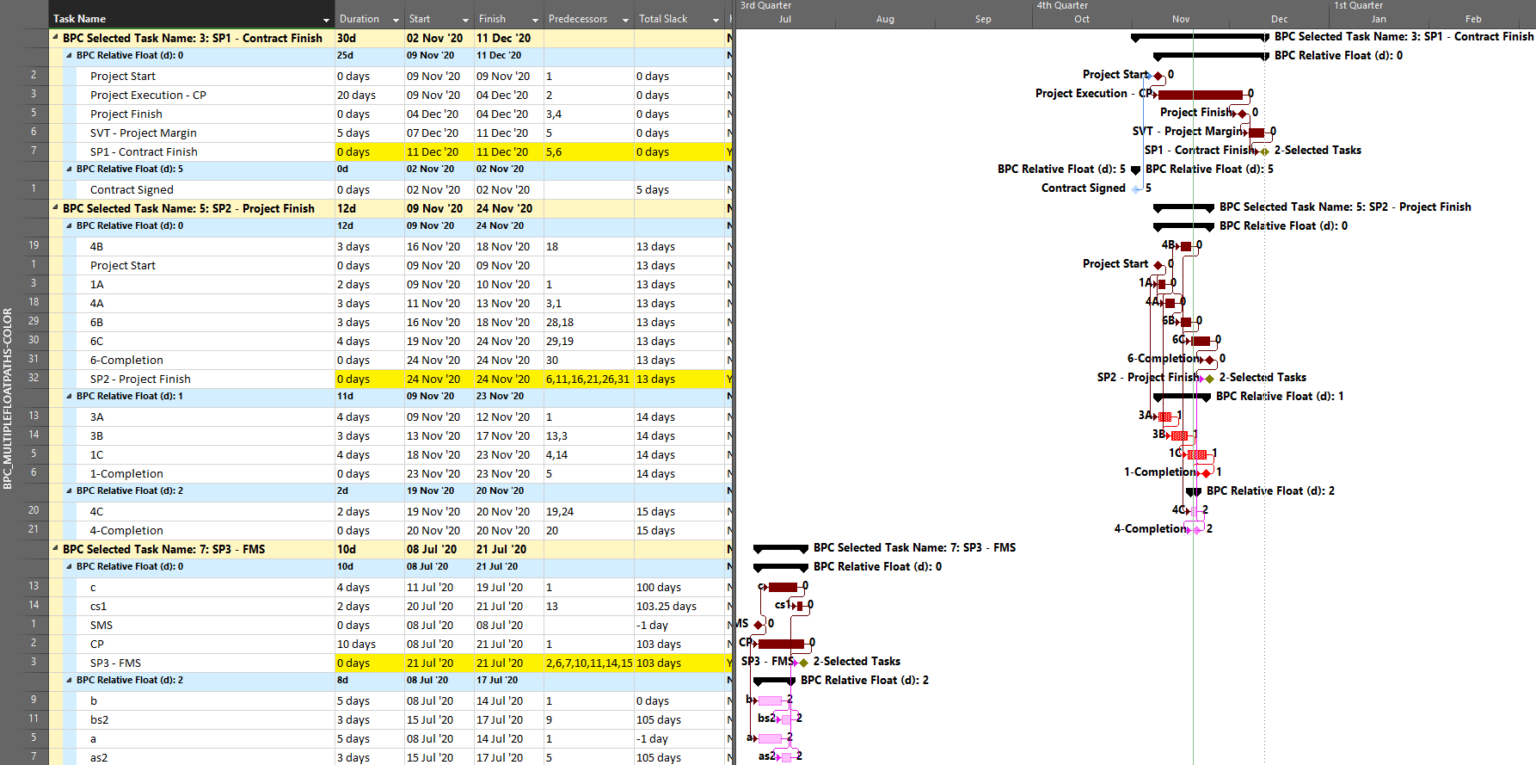
Task: Select the Project Start milestone diamond on the Gantt chart
Action: (1157, 74)
